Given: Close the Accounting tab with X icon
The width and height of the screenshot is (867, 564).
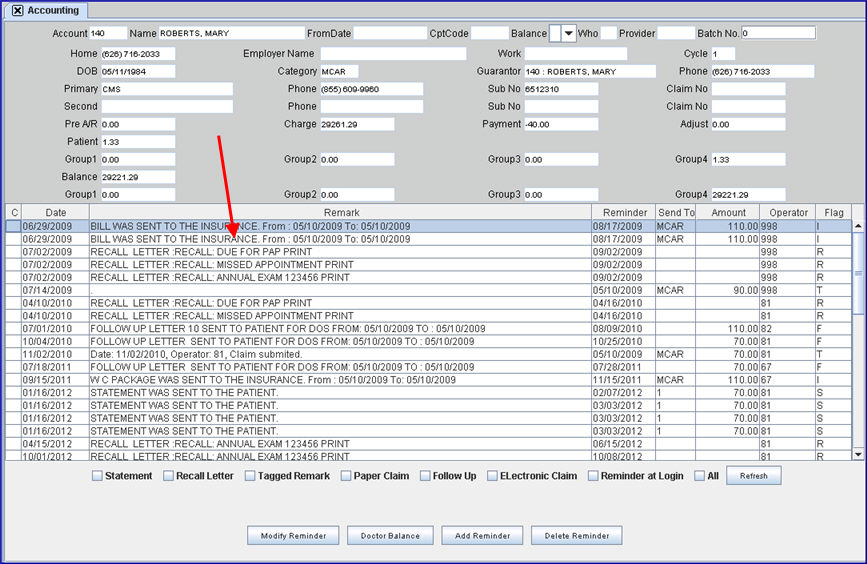Looking at the screenshot, I should [18, 11].
